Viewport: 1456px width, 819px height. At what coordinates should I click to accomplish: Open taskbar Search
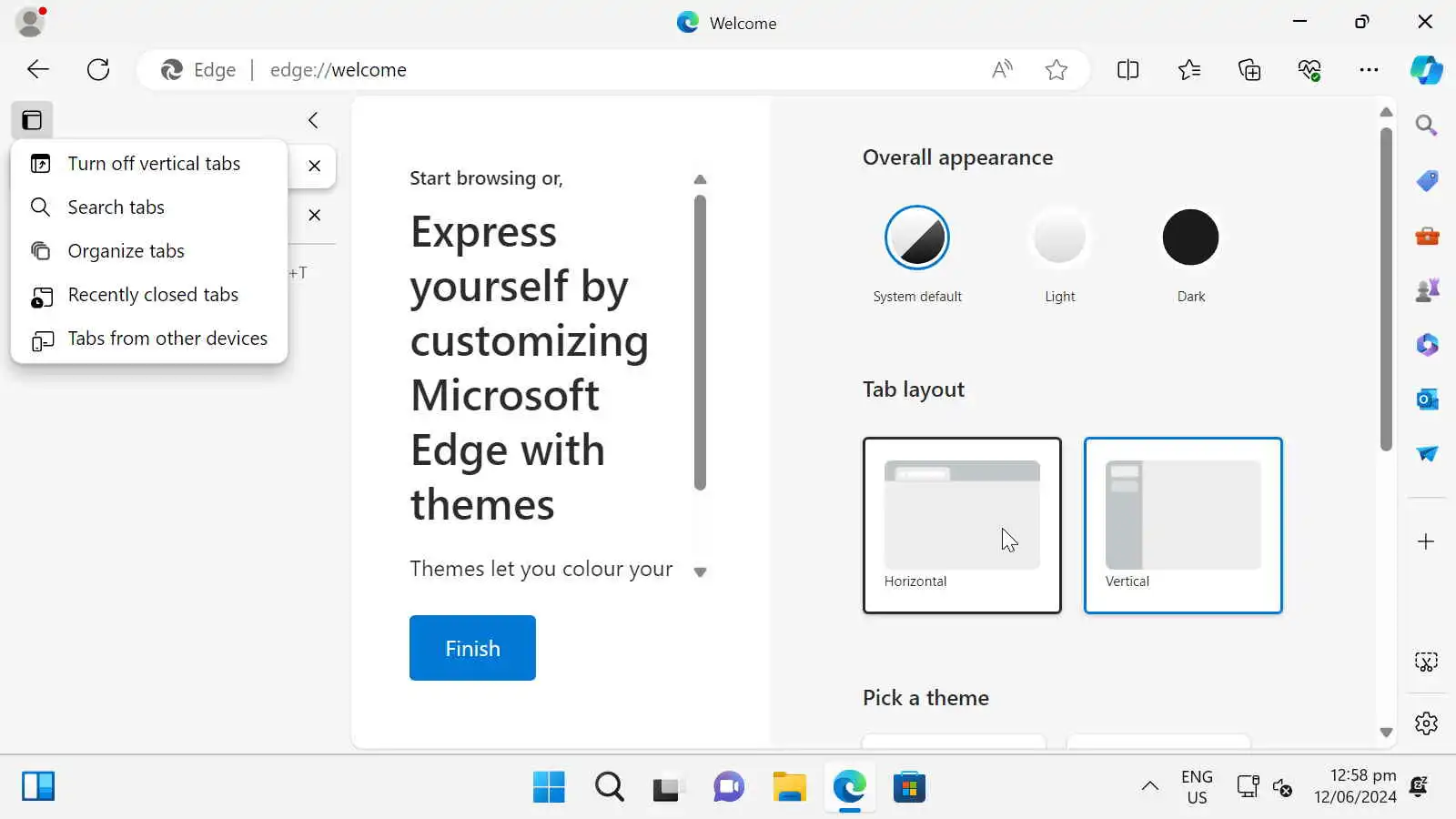click(x=609, y=787)
